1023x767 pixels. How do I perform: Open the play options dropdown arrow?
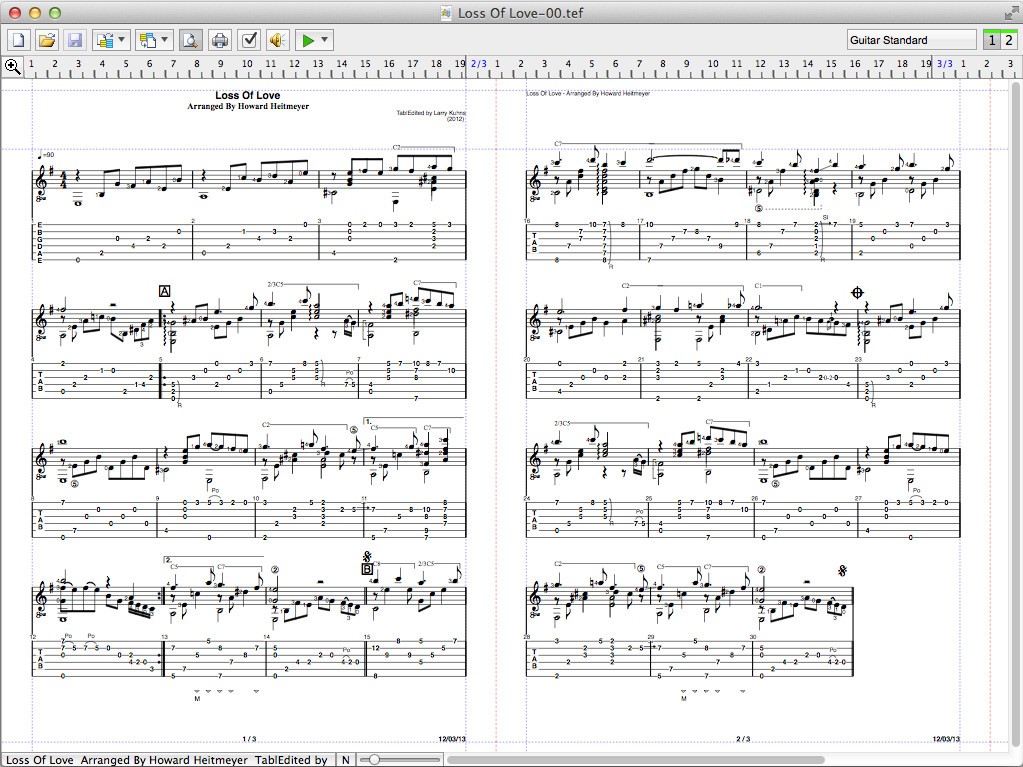pos(326,40)
